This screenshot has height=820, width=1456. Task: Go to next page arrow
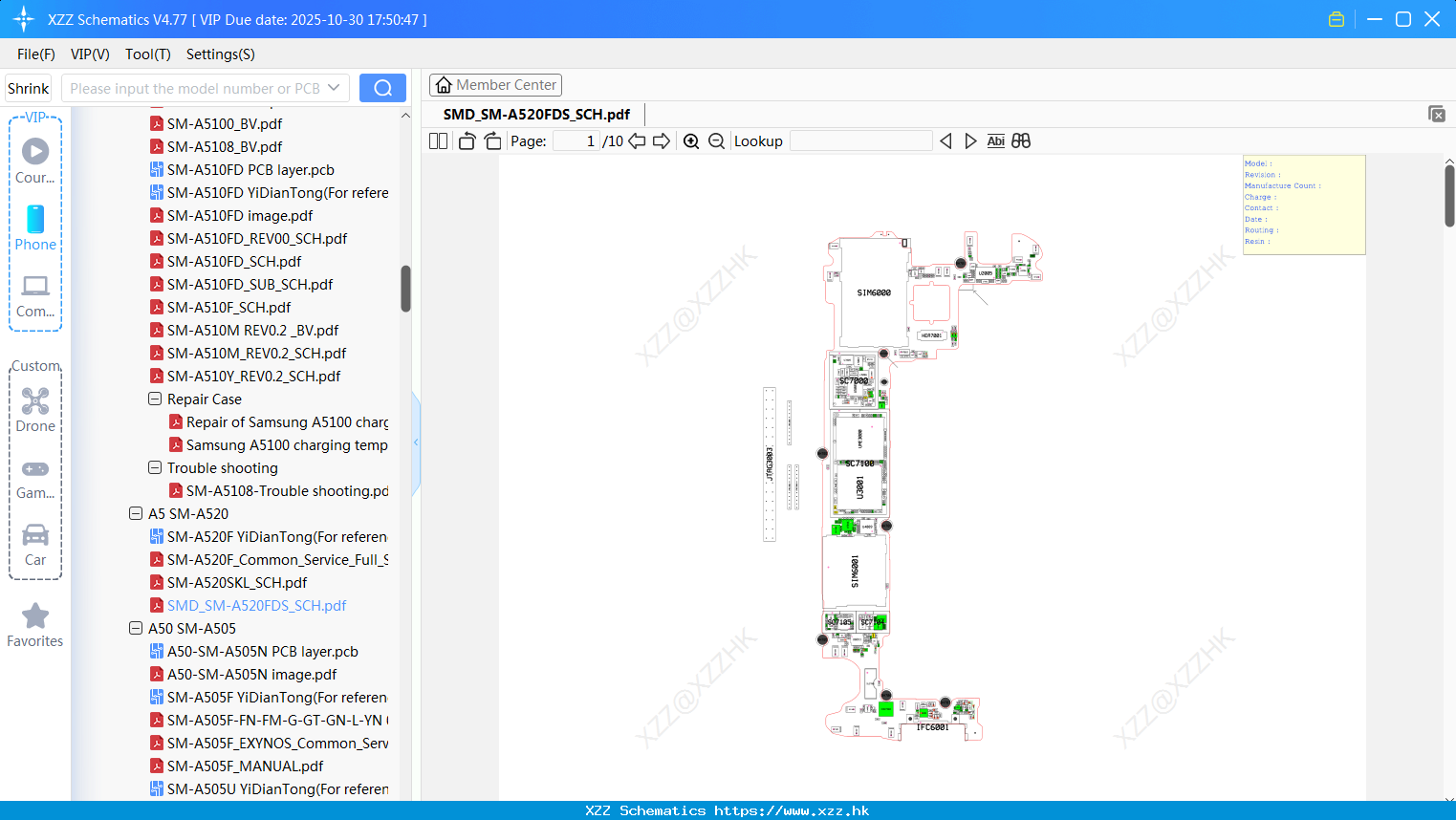tap(662, 140)
